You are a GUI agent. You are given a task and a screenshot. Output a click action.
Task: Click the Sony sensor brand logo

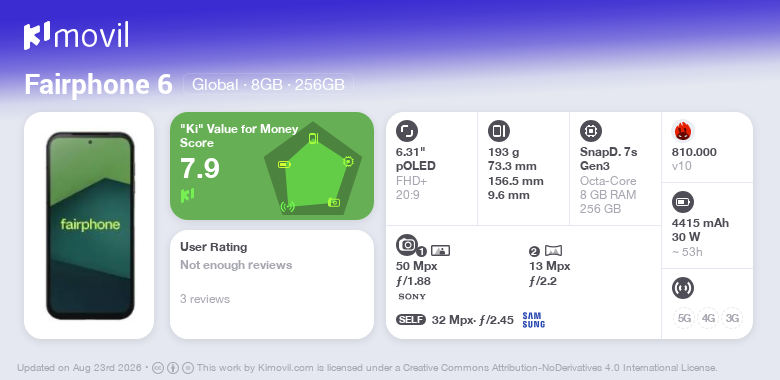[412, 297]
